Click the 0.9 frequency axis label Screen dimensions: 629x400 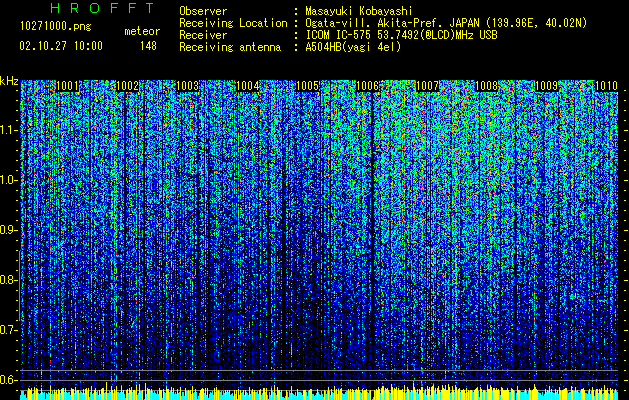pos(9,230)
